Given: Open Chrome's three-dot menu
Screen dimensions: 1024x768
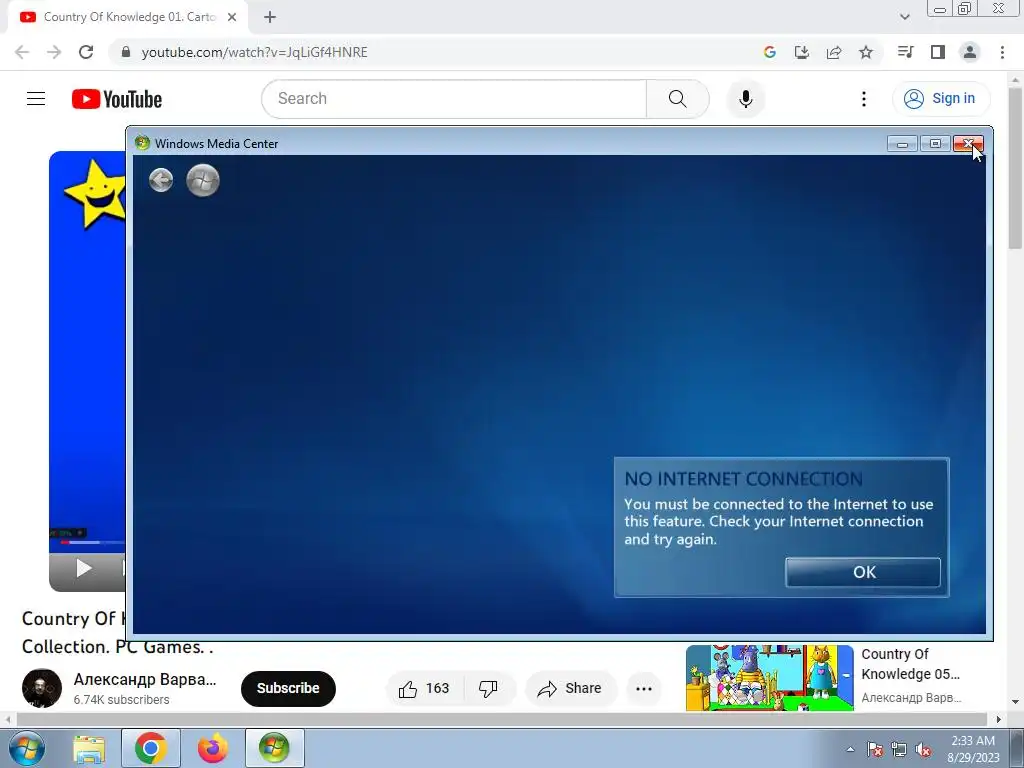Looking at the screenshot, I should [x=1002, y=52].
